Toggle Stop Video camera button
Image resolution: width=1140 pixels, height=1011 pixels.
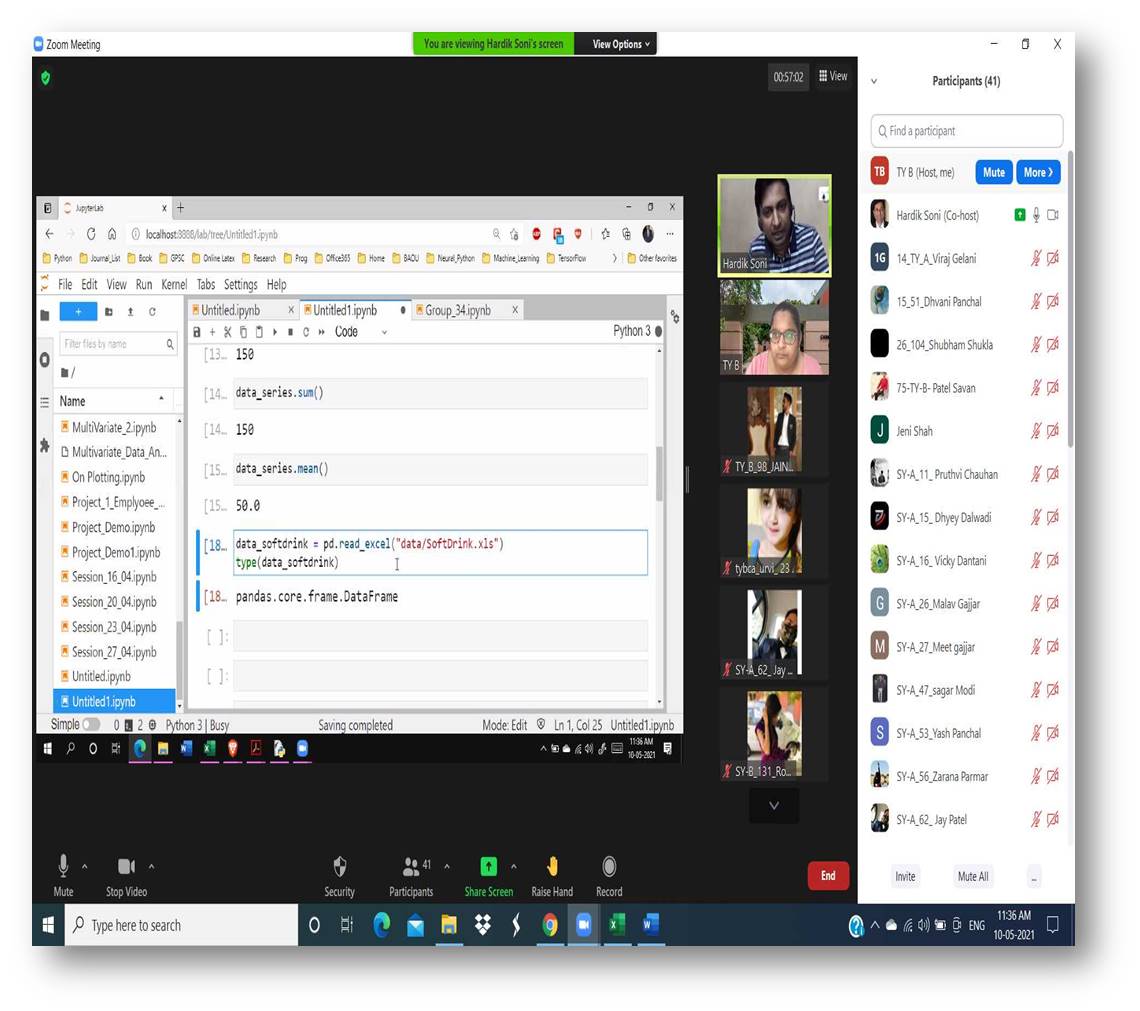pyautogui.click(x=126, y=866)
